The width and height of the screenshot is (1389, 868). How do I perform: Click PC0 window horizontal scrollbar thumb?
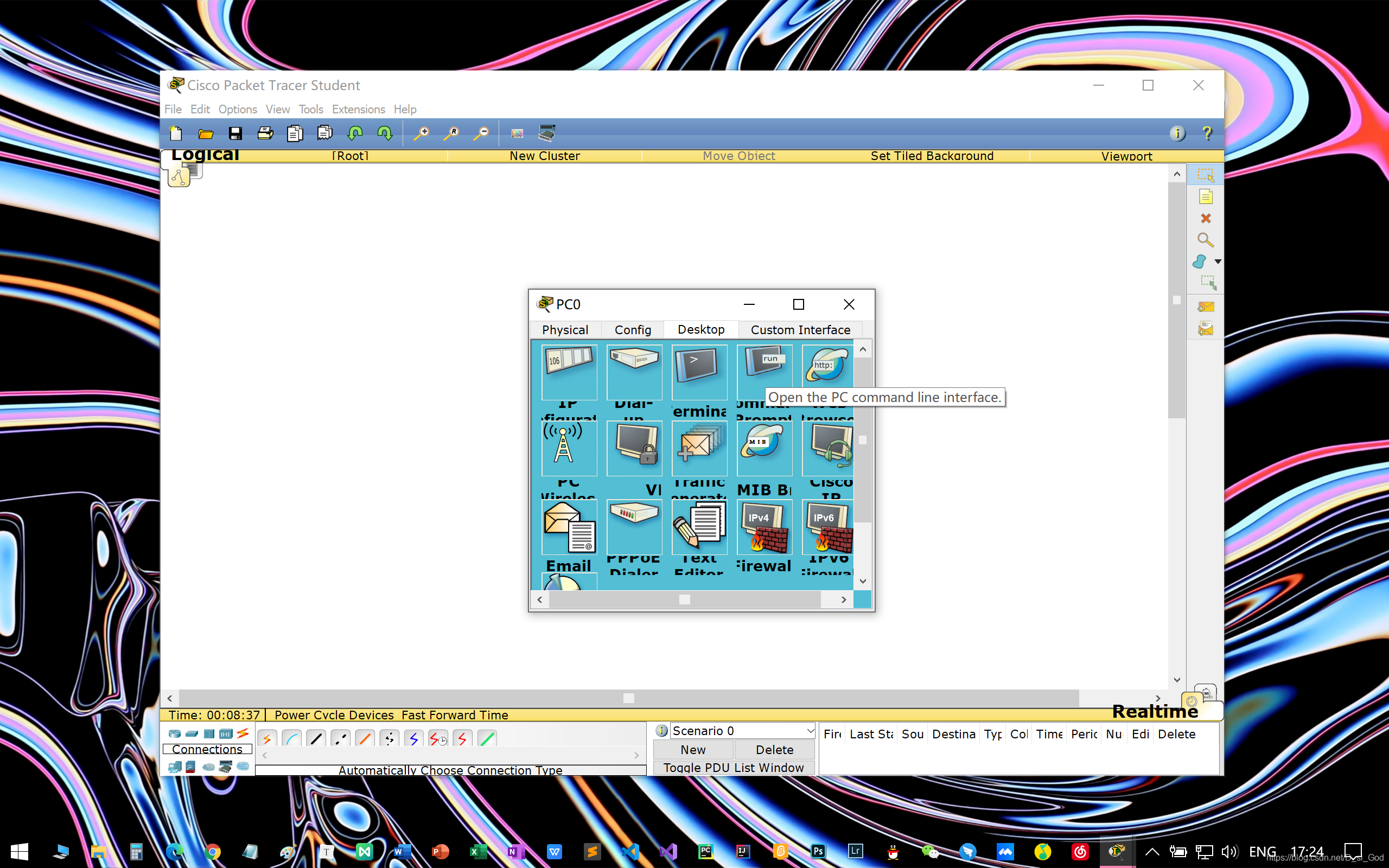click(x=684, y=599)
